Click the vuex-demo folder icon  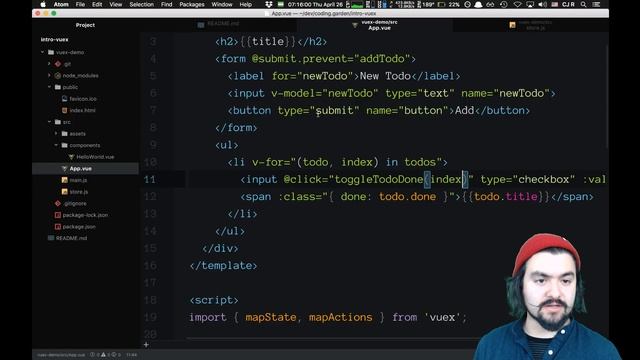pyautogui.click(x=51, y=52)
